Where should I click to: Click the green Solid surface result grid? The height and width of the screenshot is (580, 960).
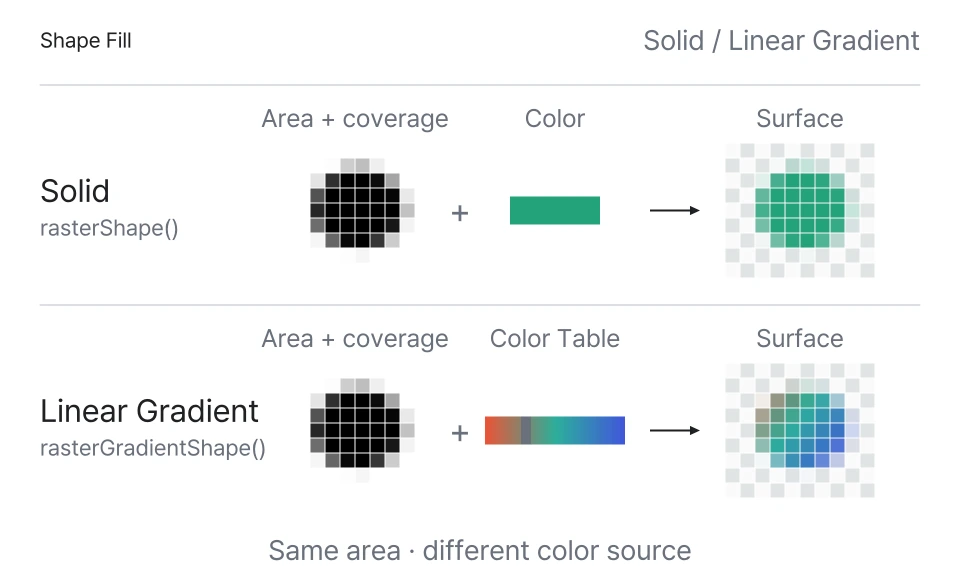point(800,211)
